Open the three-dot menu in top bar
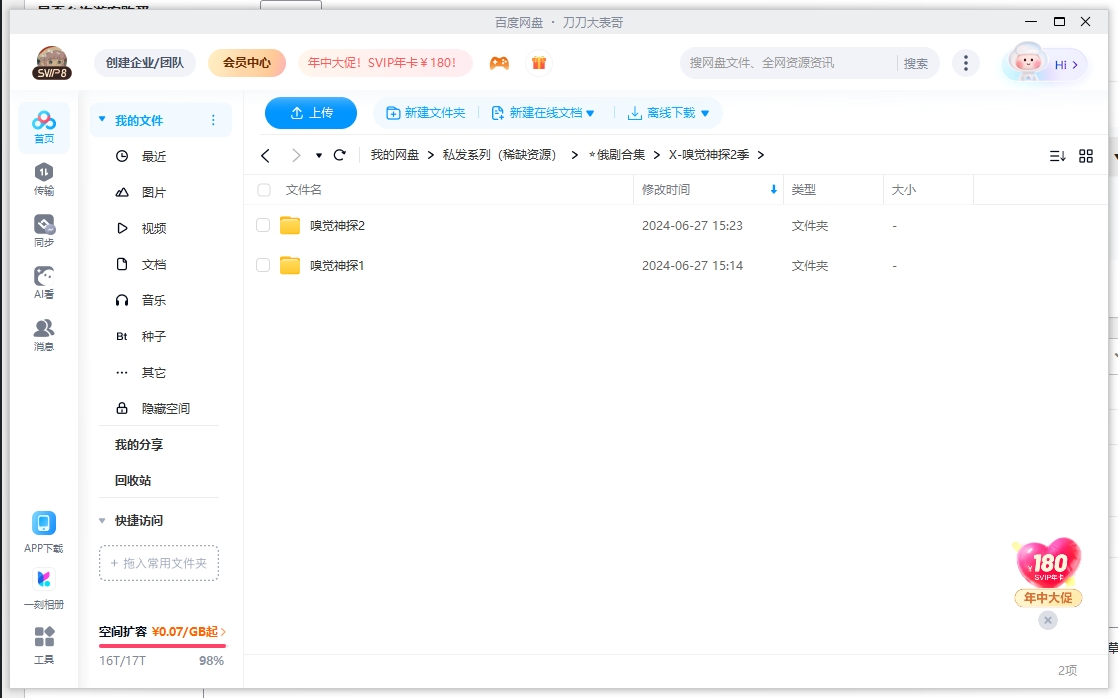Screen dimensions: 1118x698 [x=966, y=62]
